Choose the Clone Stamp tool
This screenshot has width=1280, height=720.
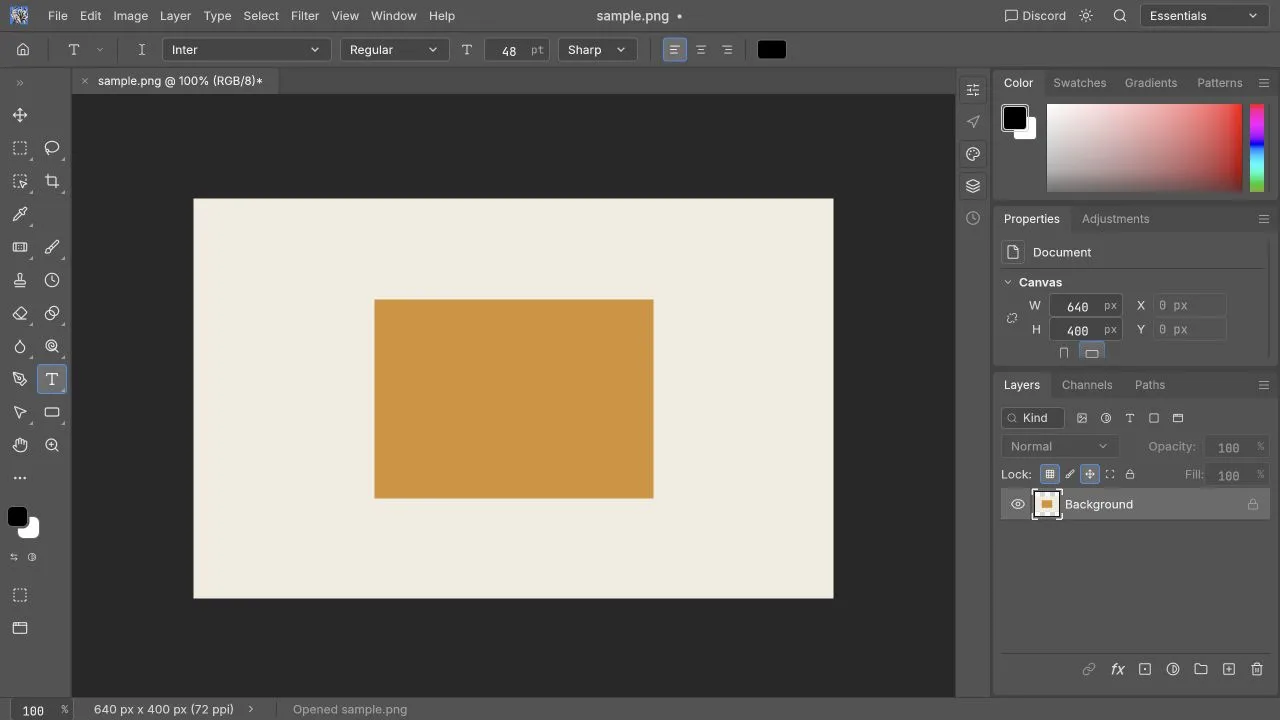(x=20, y=280)
